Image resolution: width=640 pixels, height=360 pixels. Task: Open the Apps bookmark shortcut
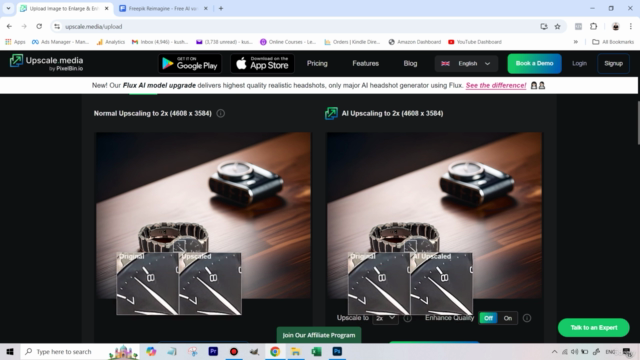pyautogui.click(x=15, y=42)
